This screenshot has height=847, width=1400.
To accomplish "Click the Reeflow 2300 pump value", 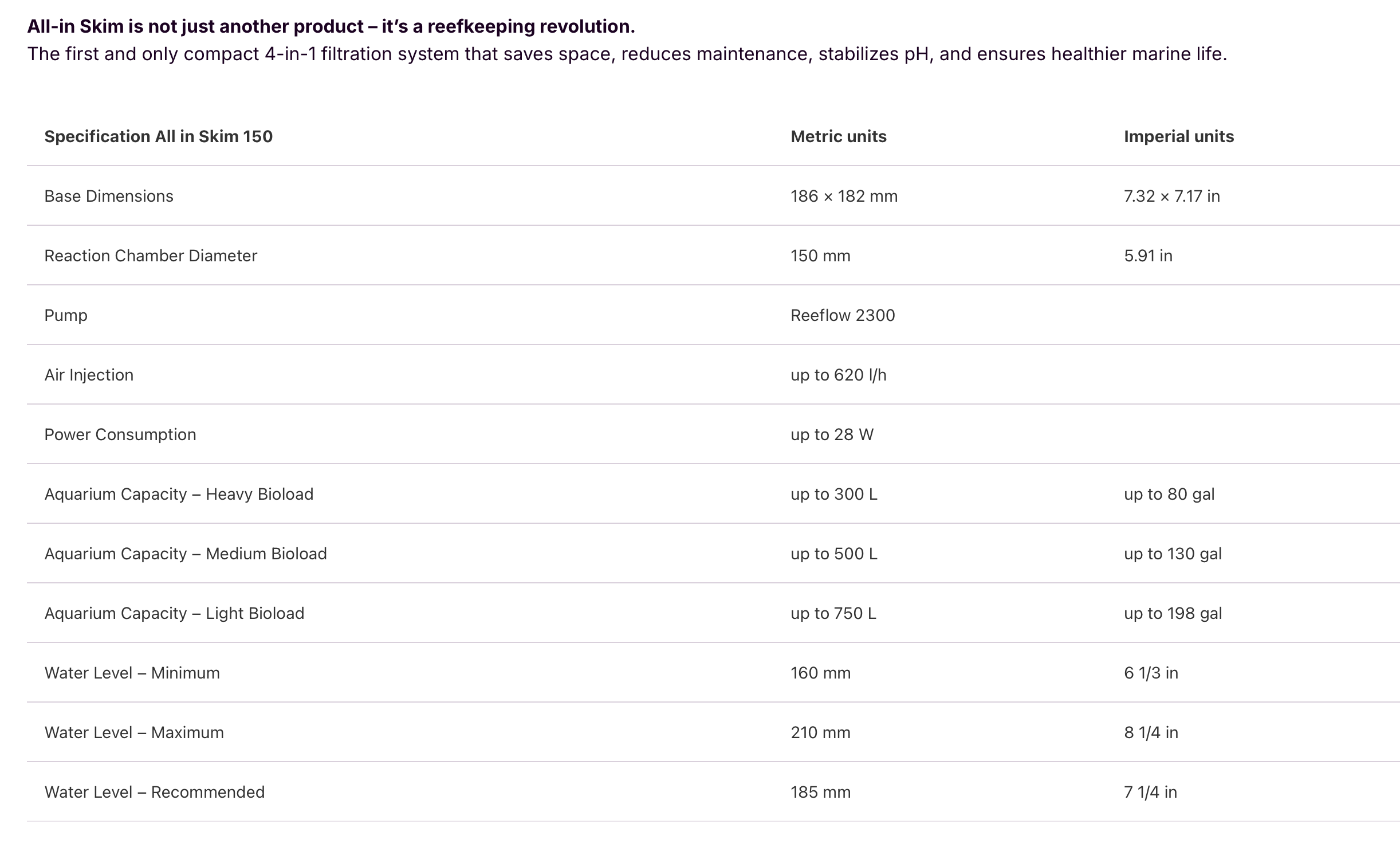I will 843,315.
